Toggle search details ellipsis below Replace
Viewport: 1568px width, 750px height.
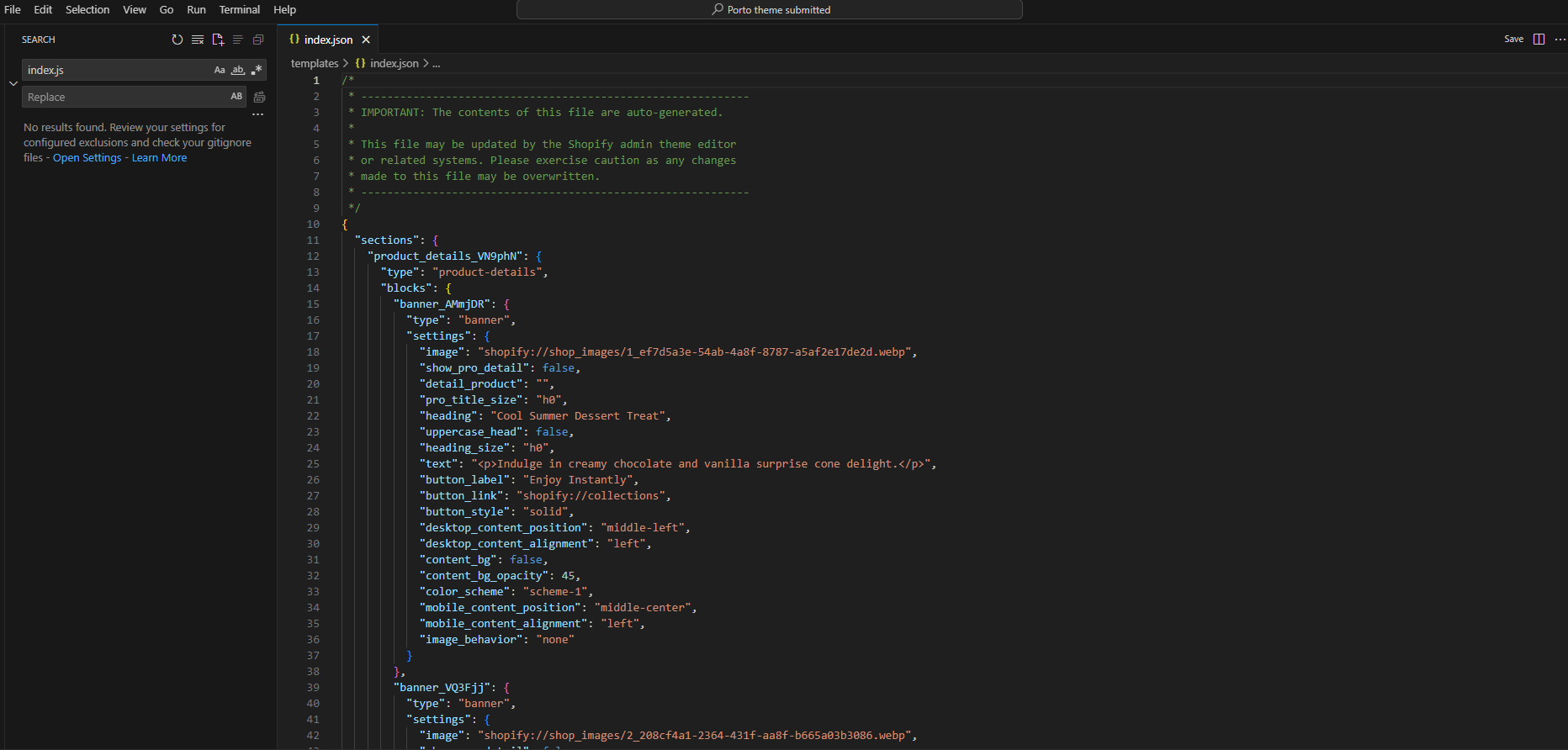[x=257, y=114]
